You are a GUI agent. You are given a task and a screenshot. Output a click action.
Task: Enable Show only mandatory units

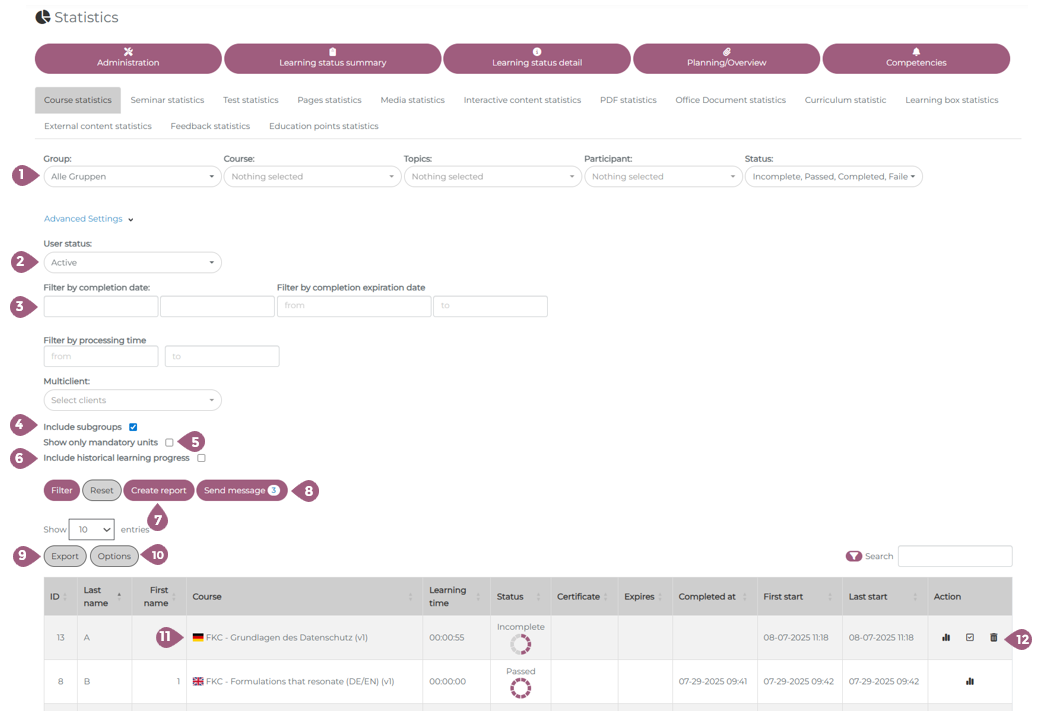169,442
